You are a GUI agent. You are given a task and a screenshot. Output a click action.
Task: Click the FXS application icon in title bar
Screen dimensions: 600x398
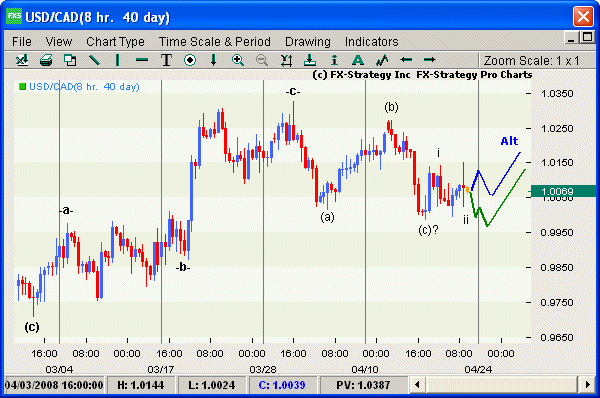[x=14, y=16]
